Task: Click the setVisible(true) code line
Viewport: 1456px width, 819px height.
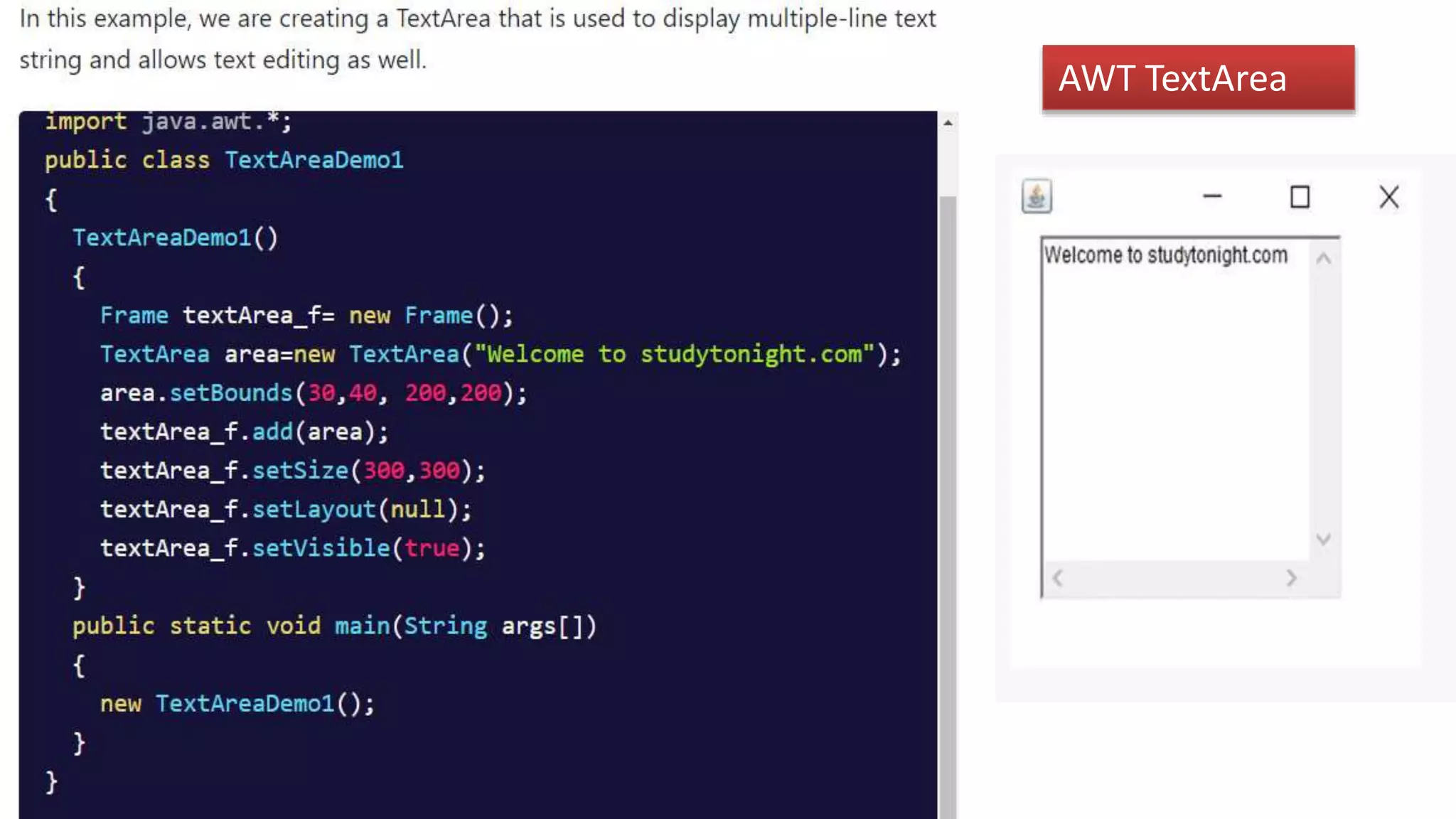Action: pos(292,548)
